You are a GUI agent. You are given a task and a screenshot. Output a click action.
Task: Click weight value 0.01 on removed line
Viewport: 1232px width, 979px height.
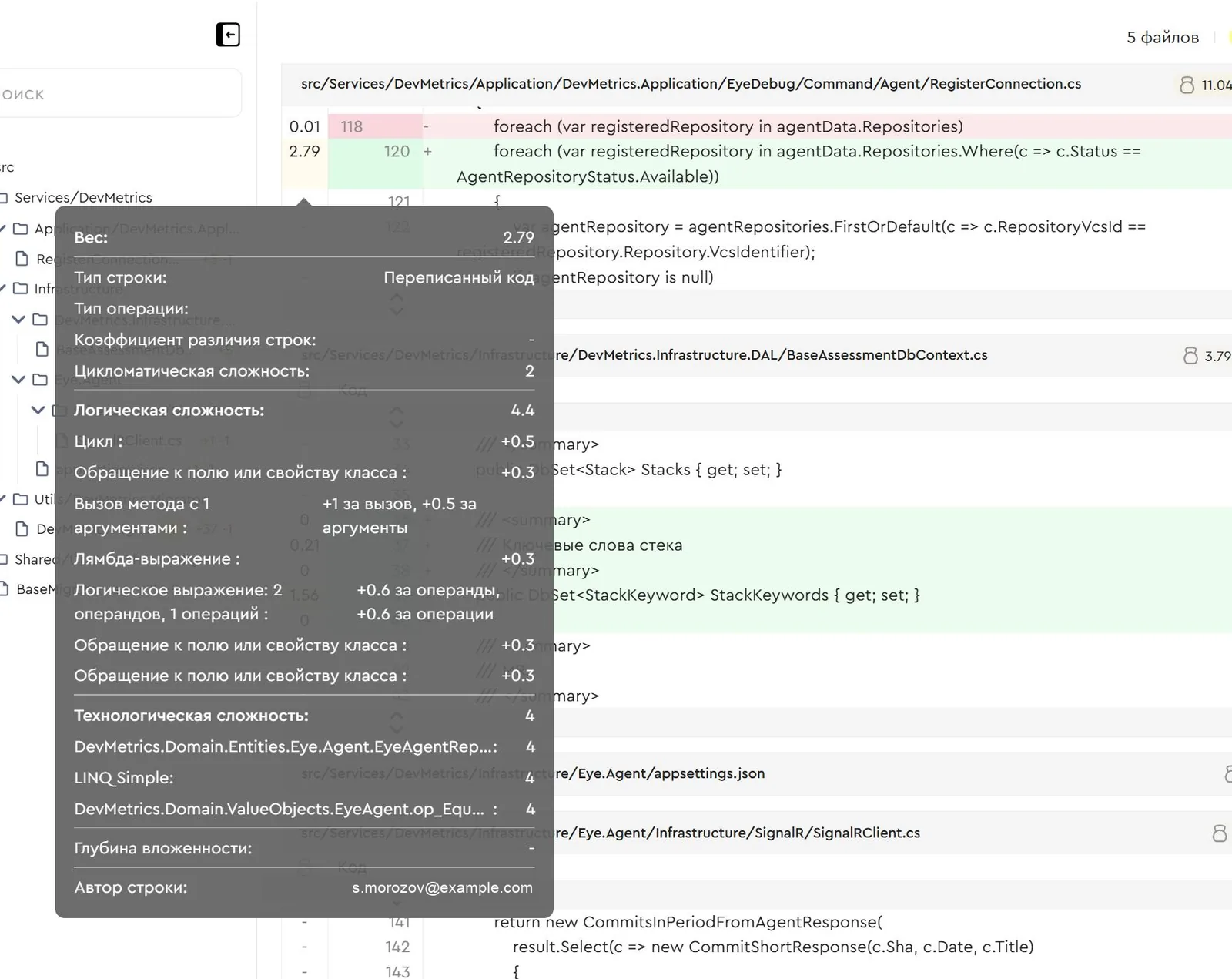304,126
